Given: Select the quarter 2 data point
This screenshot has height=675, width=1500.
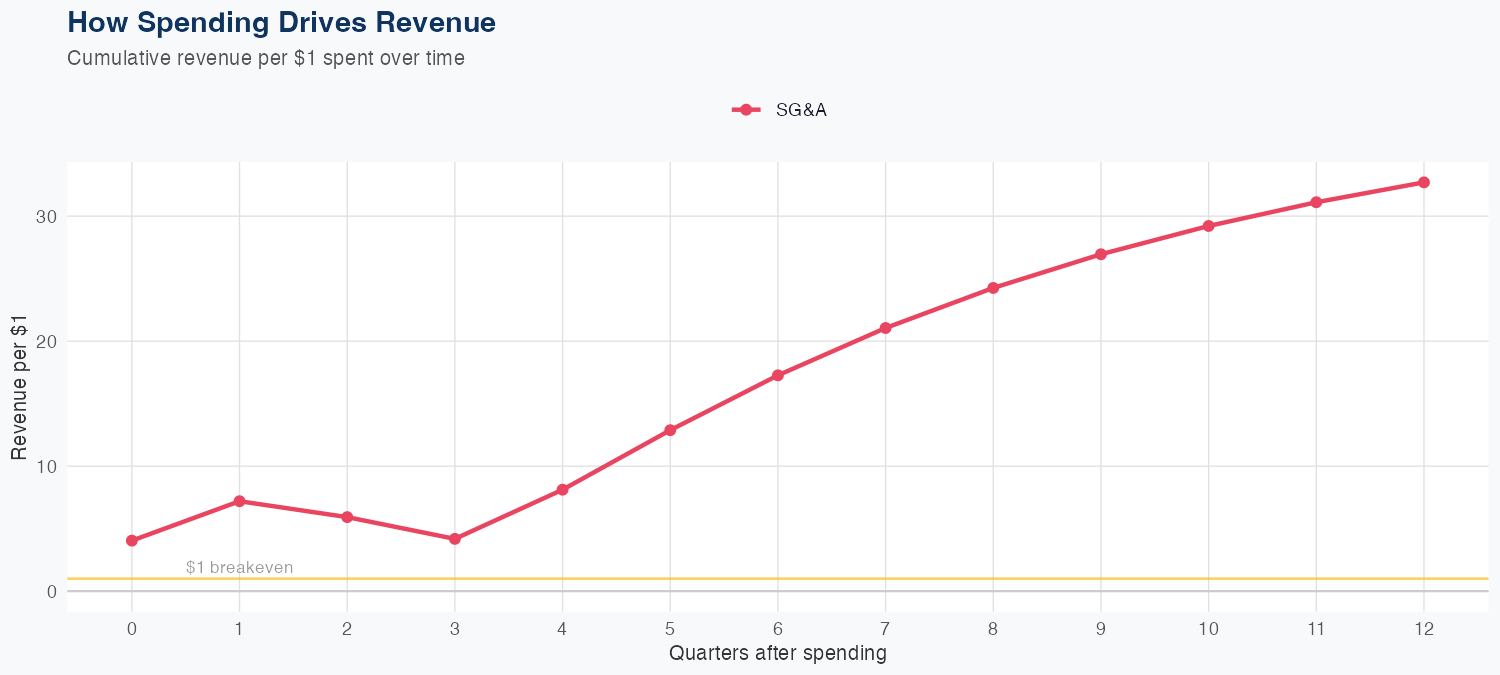Looking at the screenshot, I should click(x=347, y=517).
